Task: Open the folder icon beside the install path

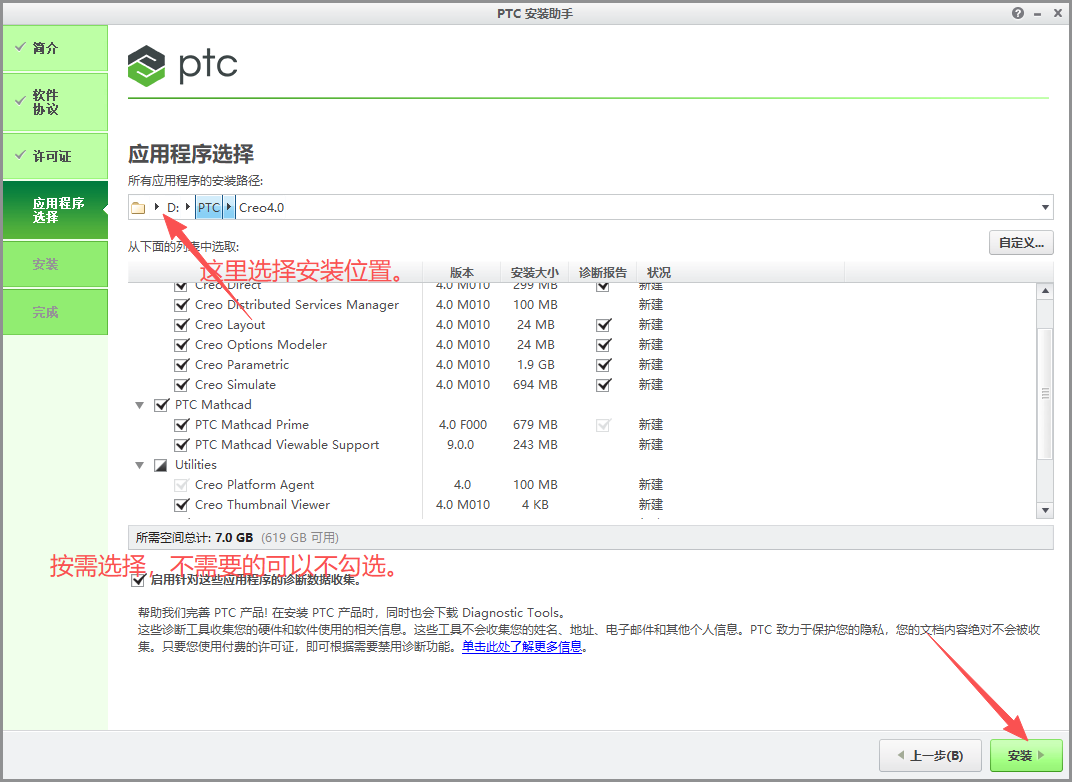Action: (x=138, y=206)
